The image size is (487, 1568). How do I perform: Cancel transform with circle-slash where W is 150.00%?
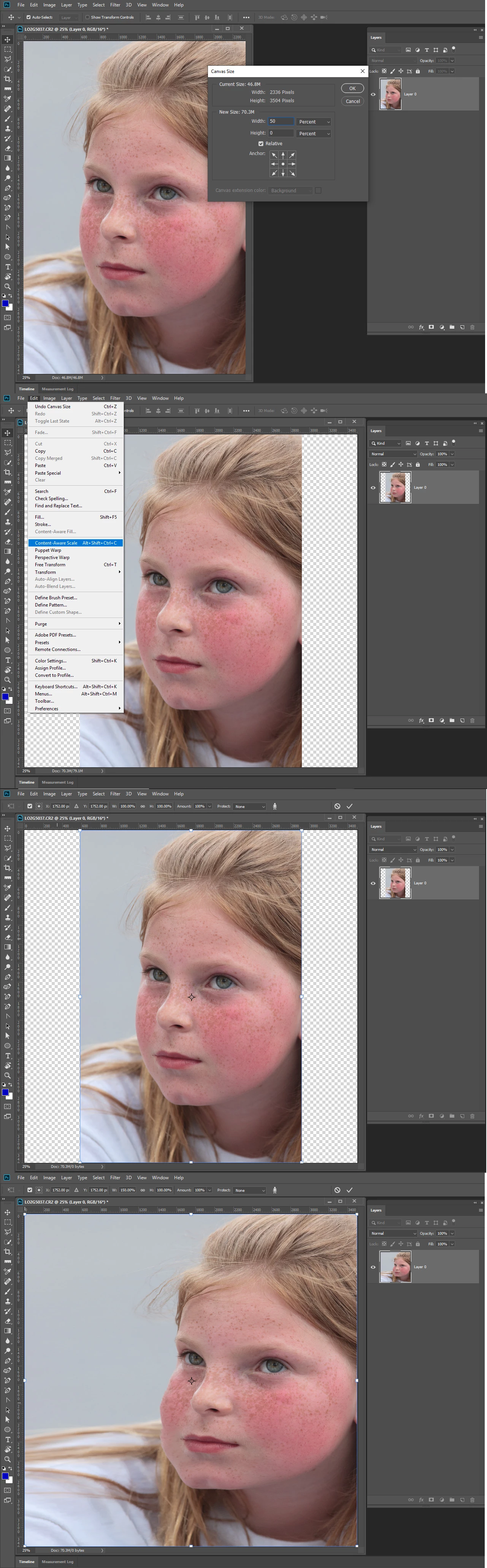click(337, 1189)
